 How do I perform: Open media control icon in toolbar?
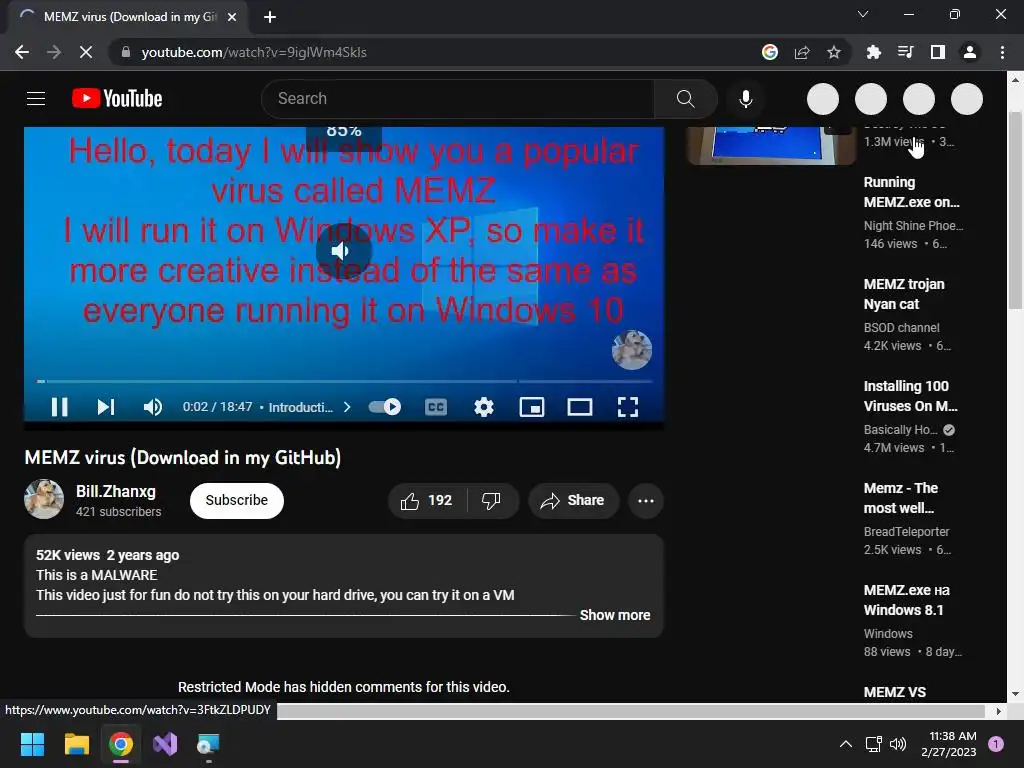905,52
